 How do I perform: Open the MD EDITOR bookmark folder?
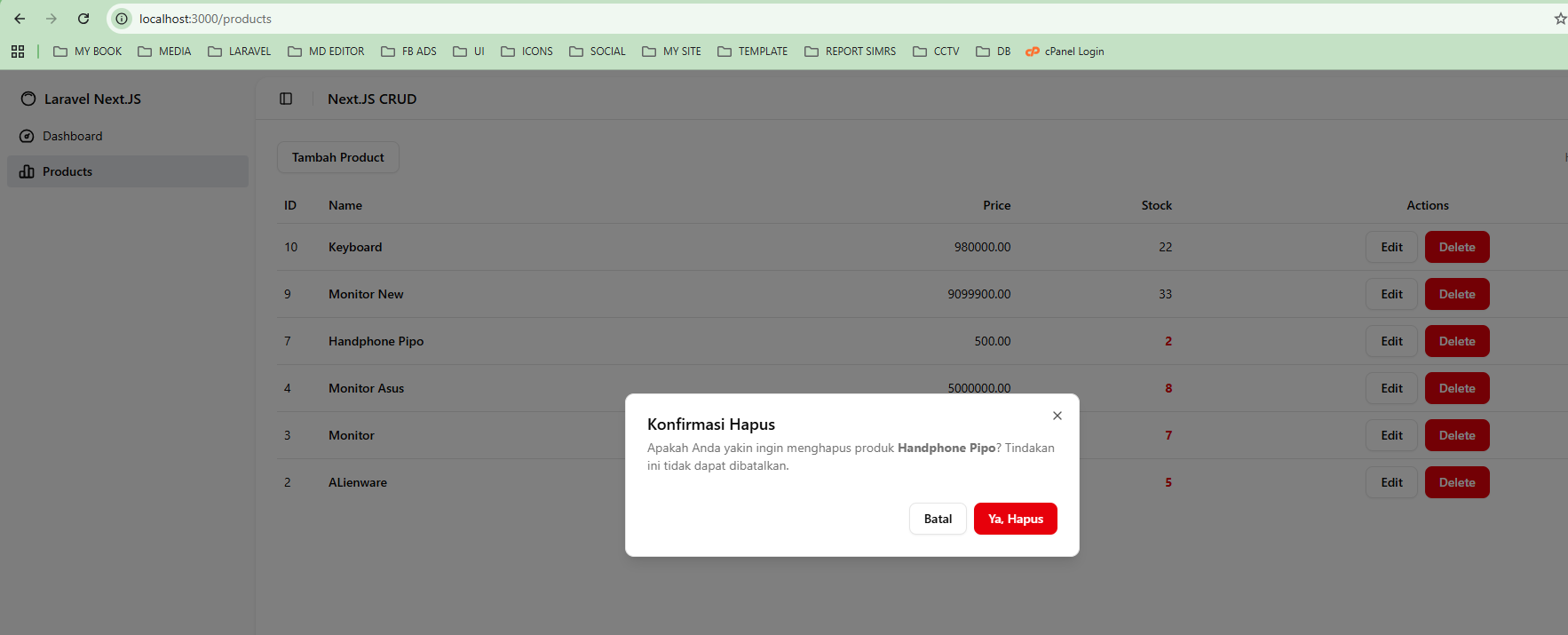(x=326, y=52)
